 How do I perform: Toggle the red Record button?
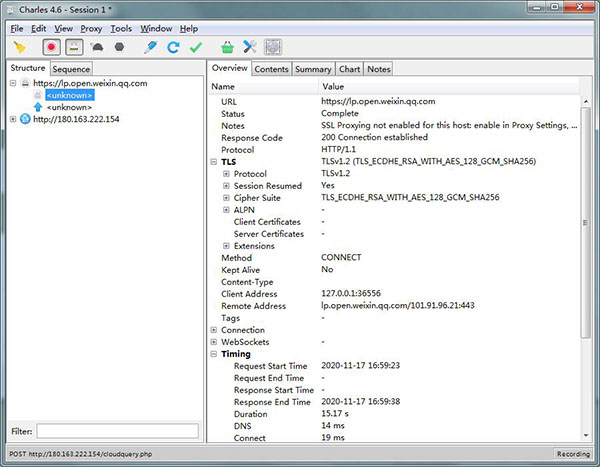pyautogui.click(x=51, y=47)
